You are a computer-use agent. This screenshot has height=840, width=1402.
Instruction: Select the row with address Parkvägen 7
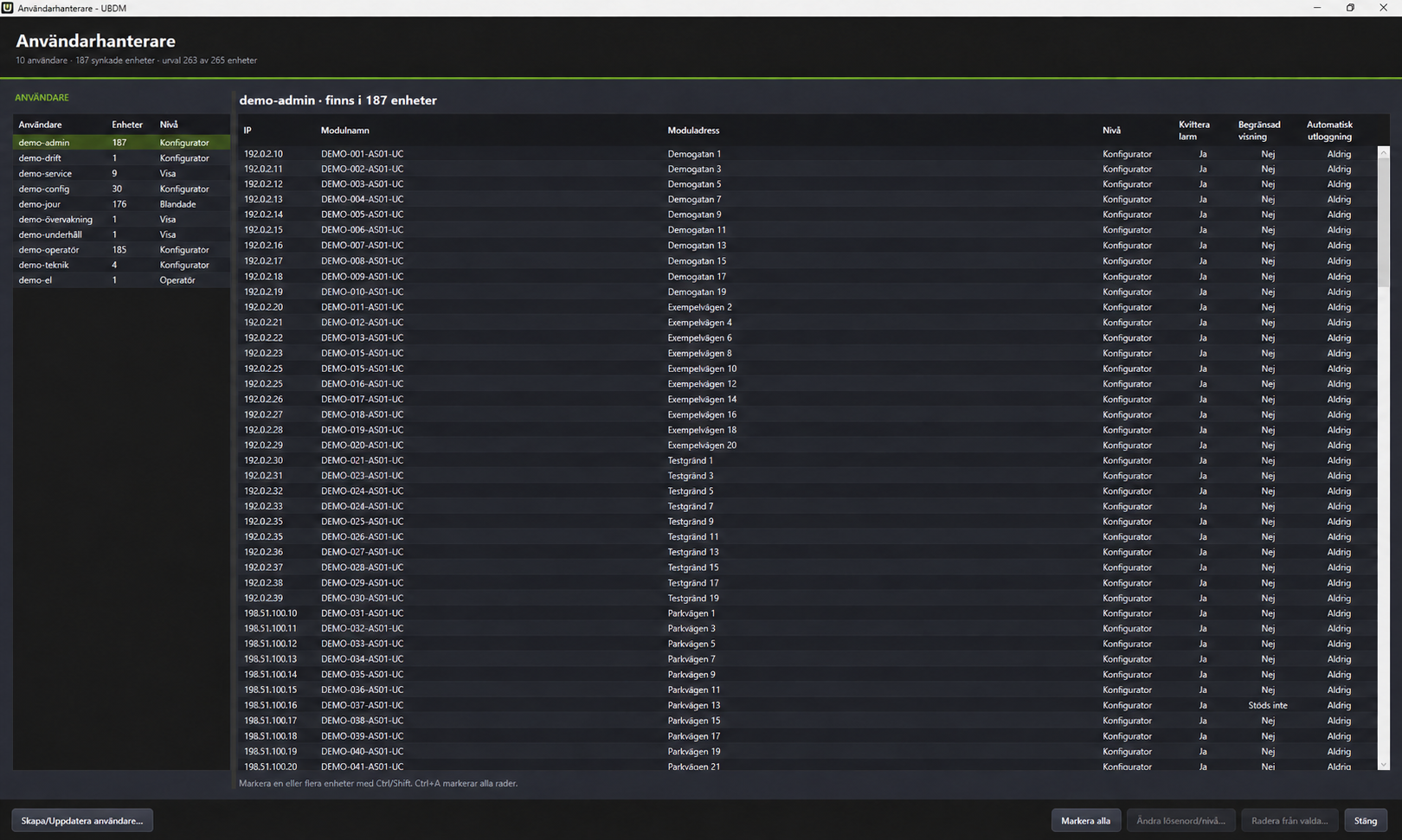(808, 659)
